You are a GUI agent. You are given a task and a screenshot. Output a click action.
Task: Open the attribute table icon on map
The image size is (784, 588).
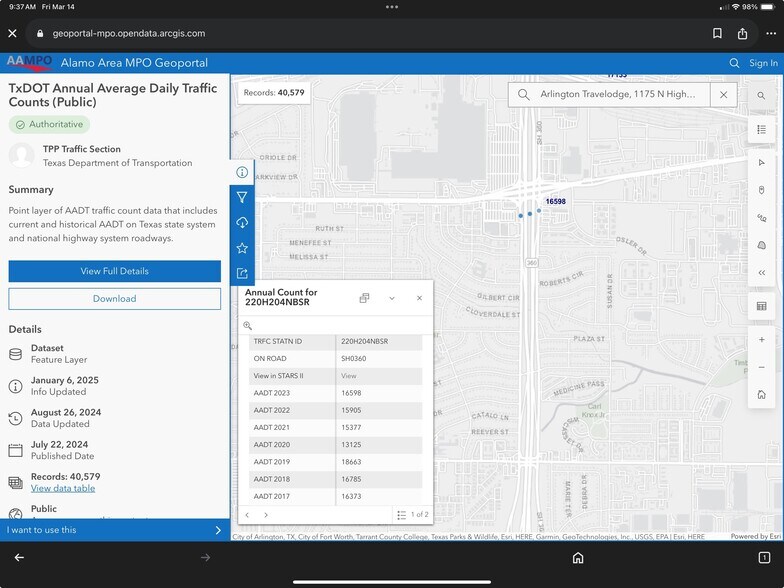click(x=761, y=306)
